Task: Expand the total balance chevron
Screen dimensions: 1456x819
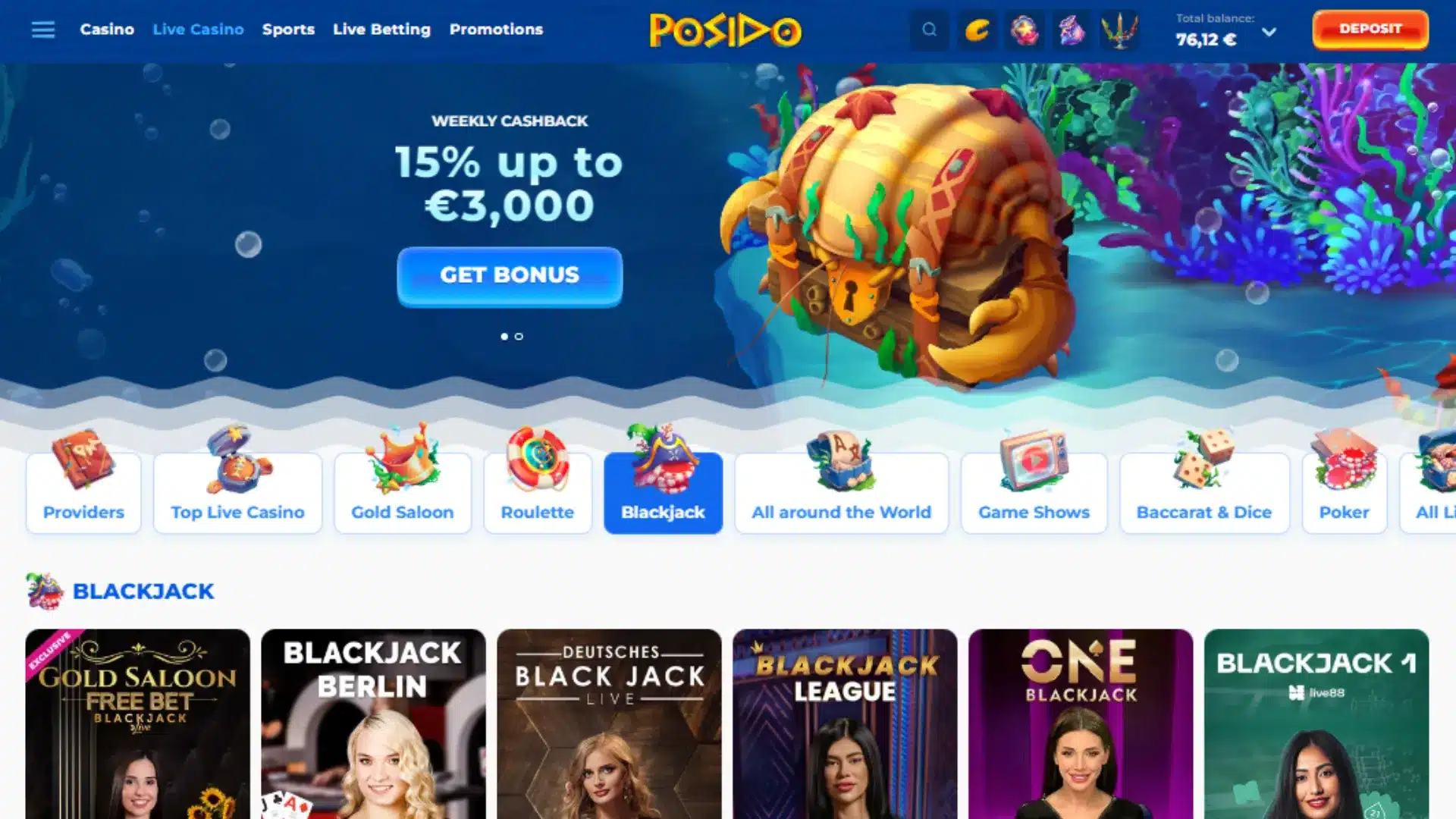Action: pos(1269,32)
